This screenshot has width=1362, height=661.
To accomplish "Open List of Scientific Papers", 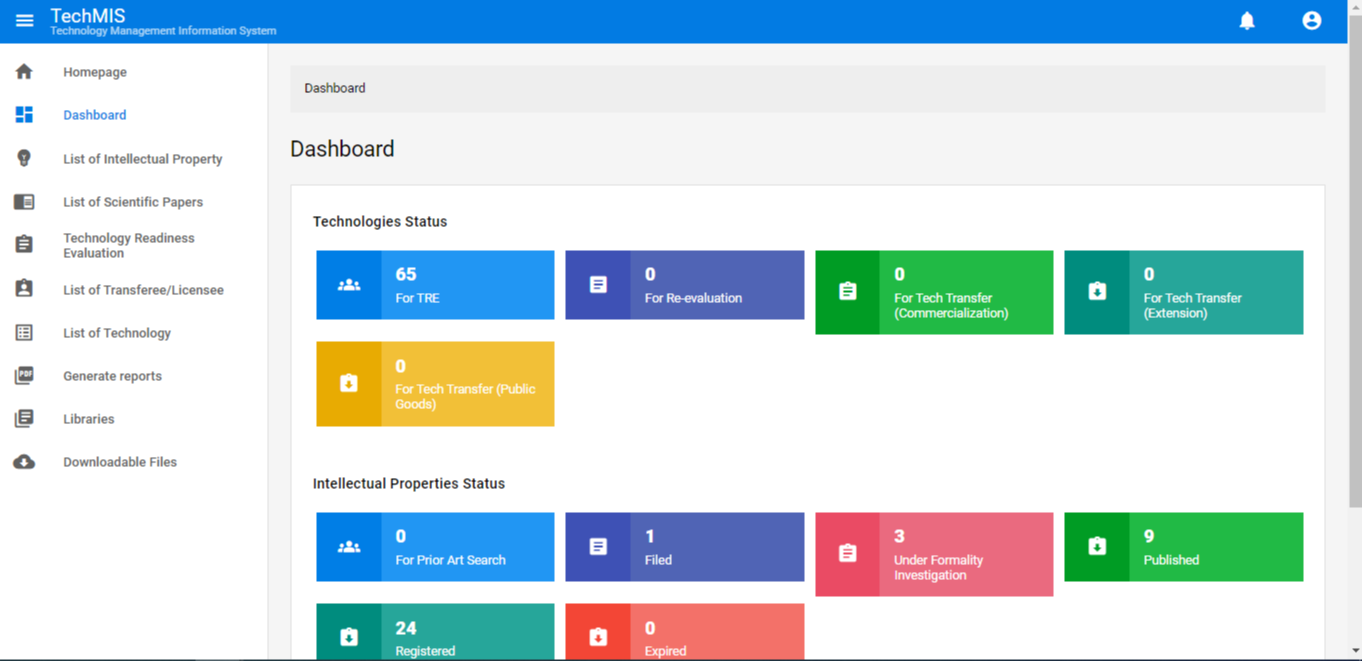I will point(132,202).
